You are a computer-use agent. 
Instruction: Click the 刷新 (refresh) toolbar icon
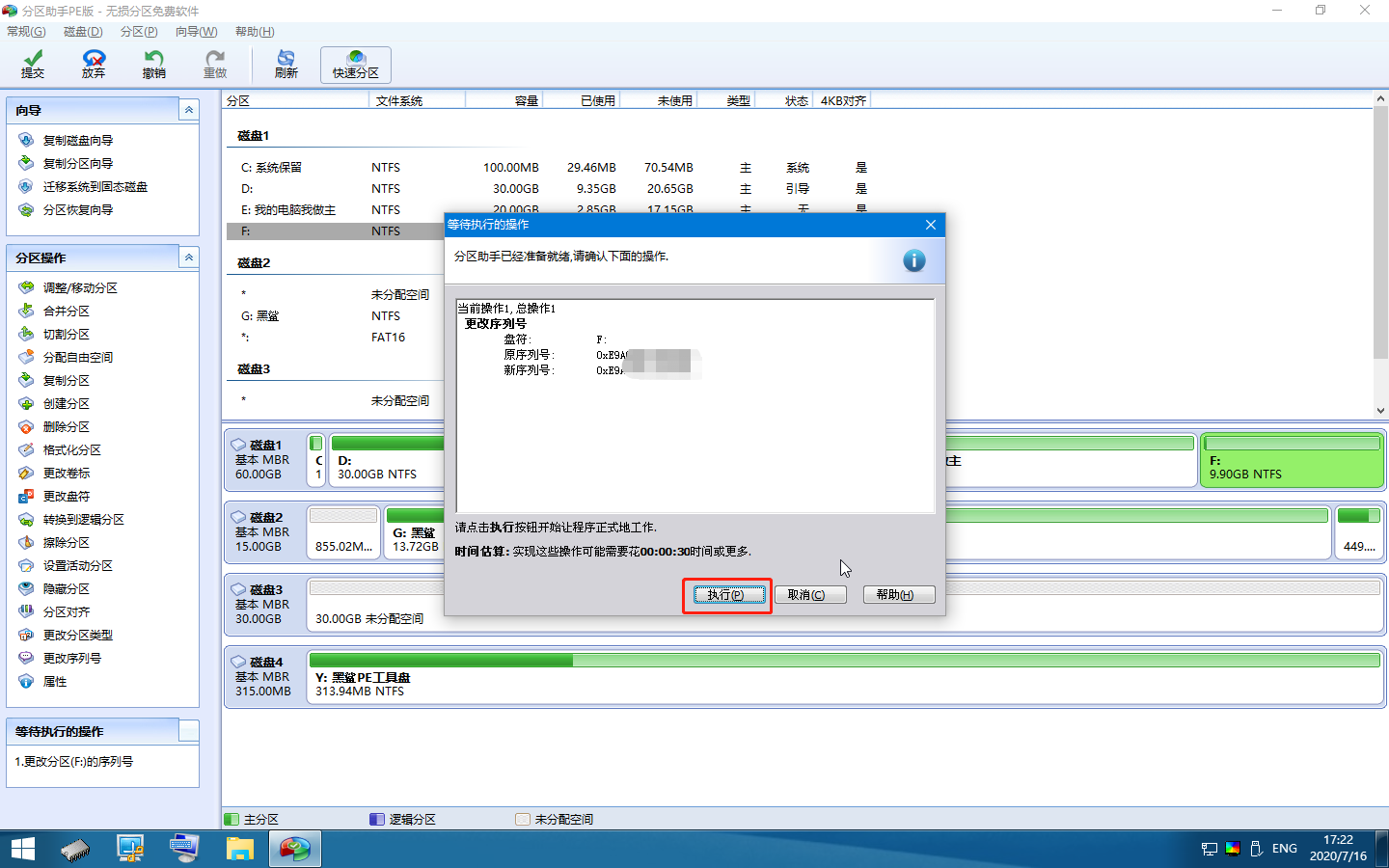(x=286, y=65)
